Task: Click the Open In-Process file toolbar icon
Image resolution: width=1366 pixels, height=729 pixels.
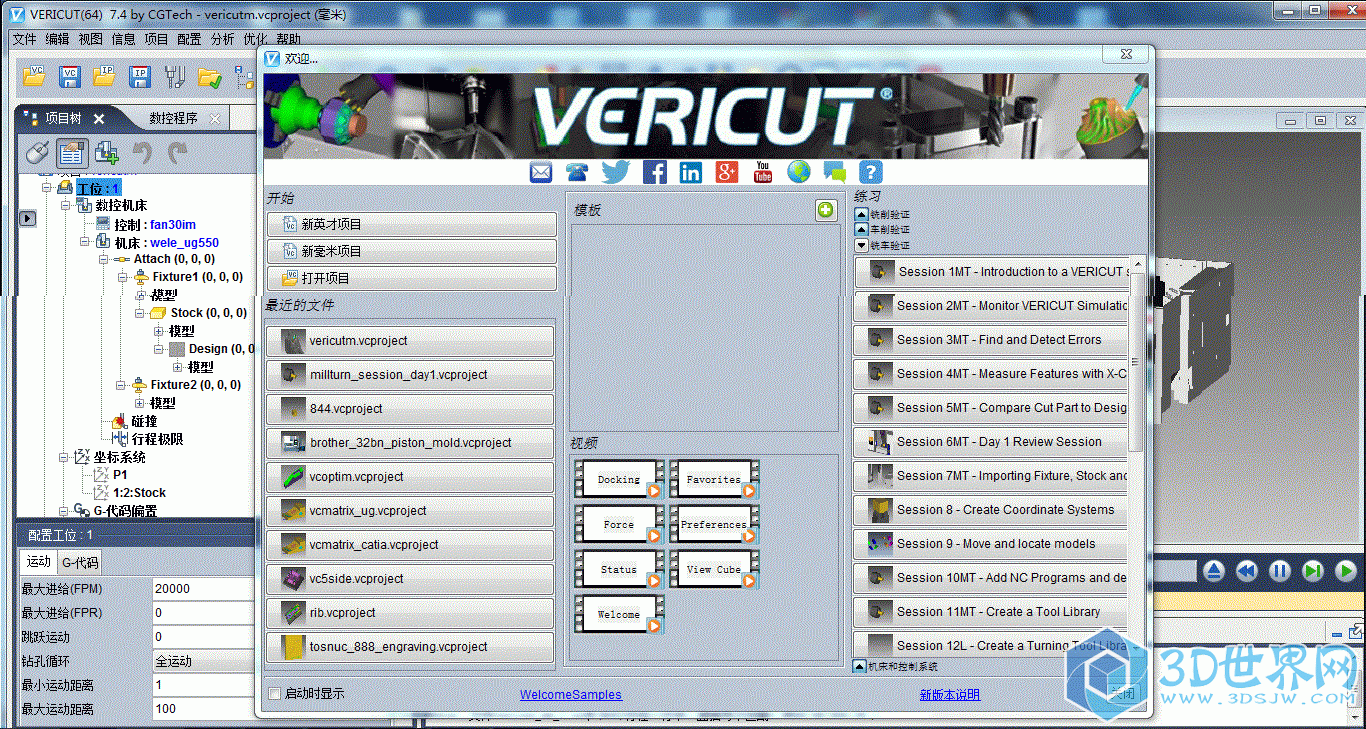Action: (105, 75)
